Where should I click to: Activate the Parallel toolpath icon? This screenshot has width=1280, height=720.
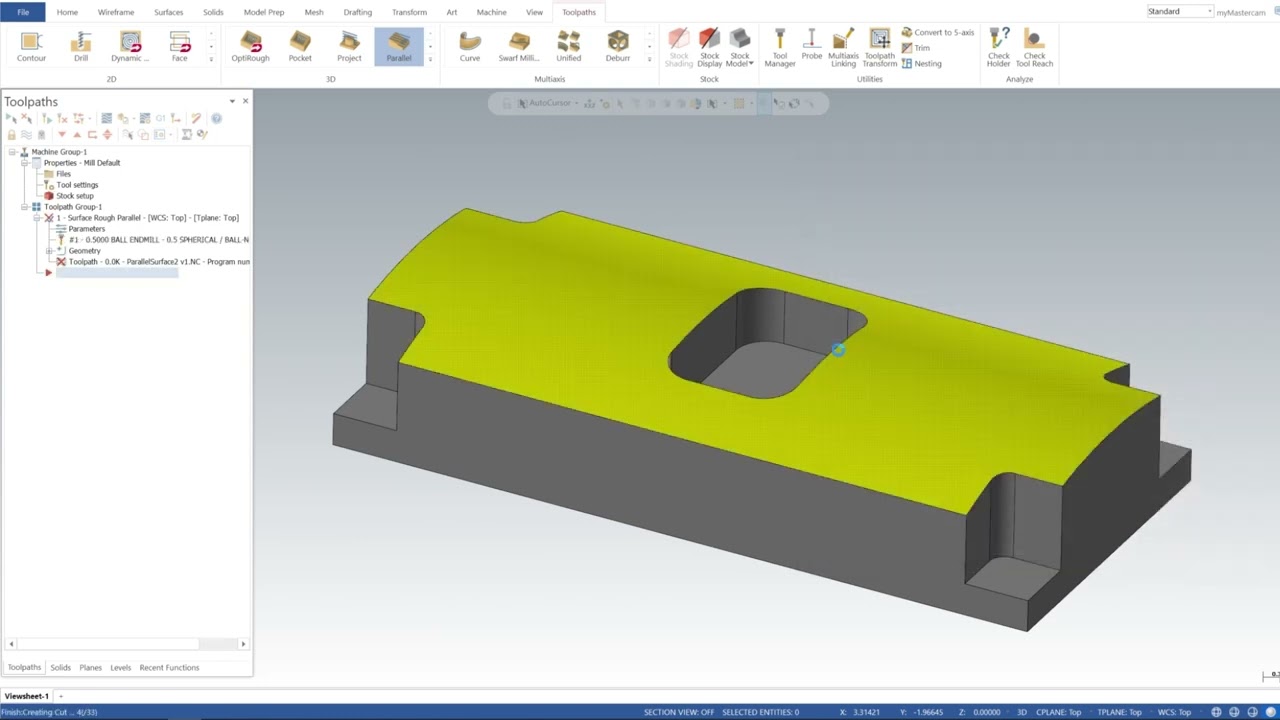click(x=399, y=47)
